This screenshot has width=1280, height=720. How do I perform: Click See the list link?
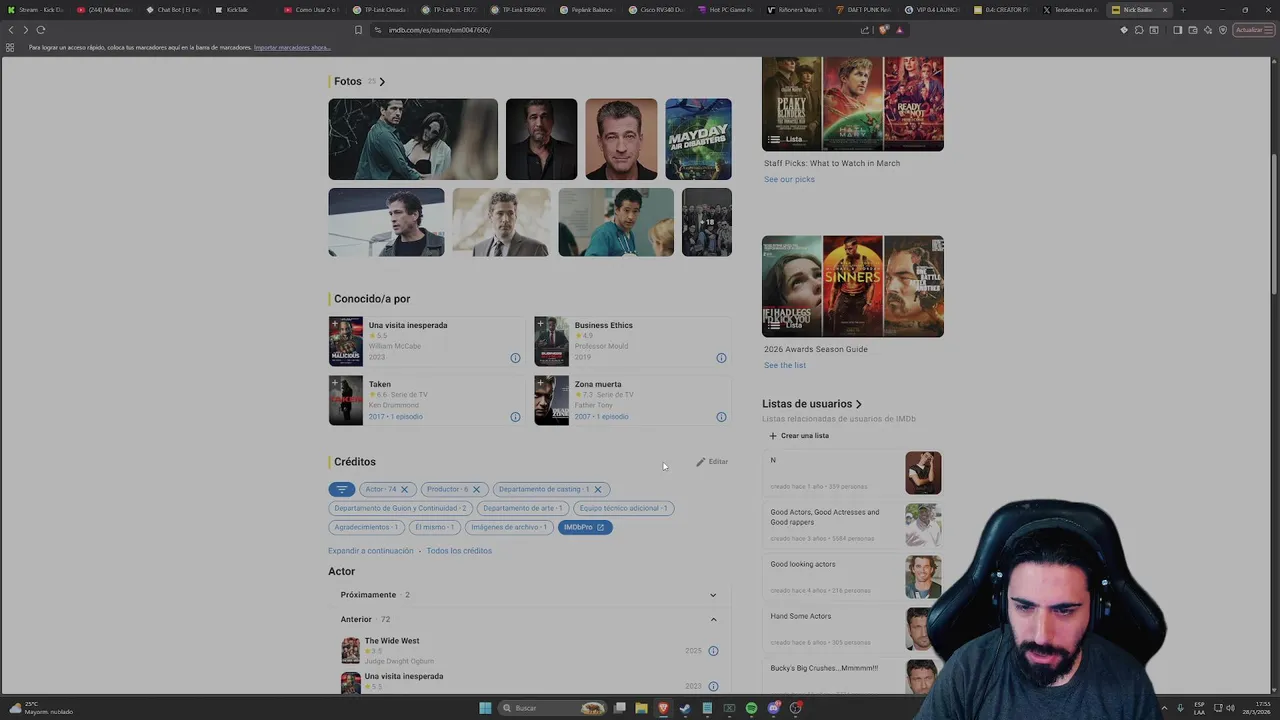coord(785,365)
